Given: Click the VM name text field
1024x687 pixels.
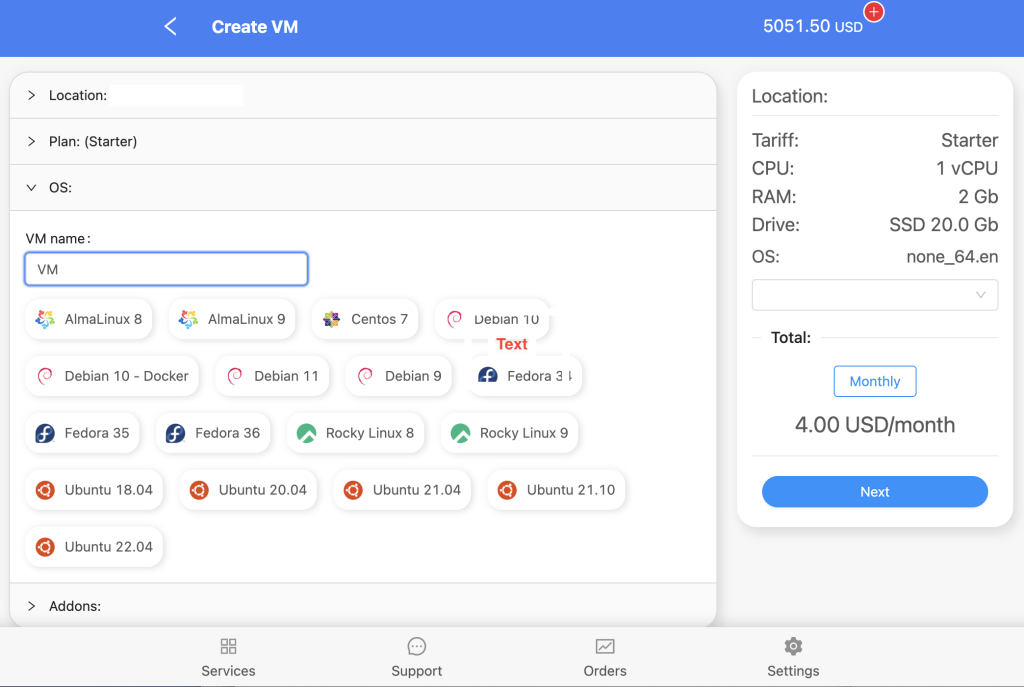Looking at the screenshot, I should 166,269.
